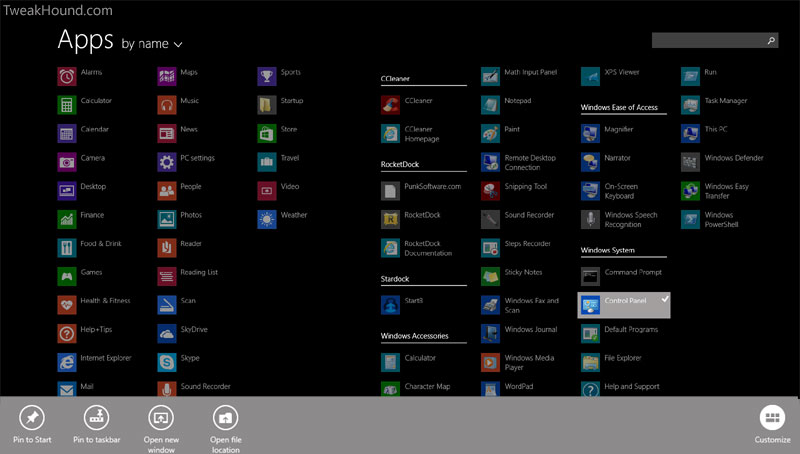Select the Stardock group header

(395, 279)
